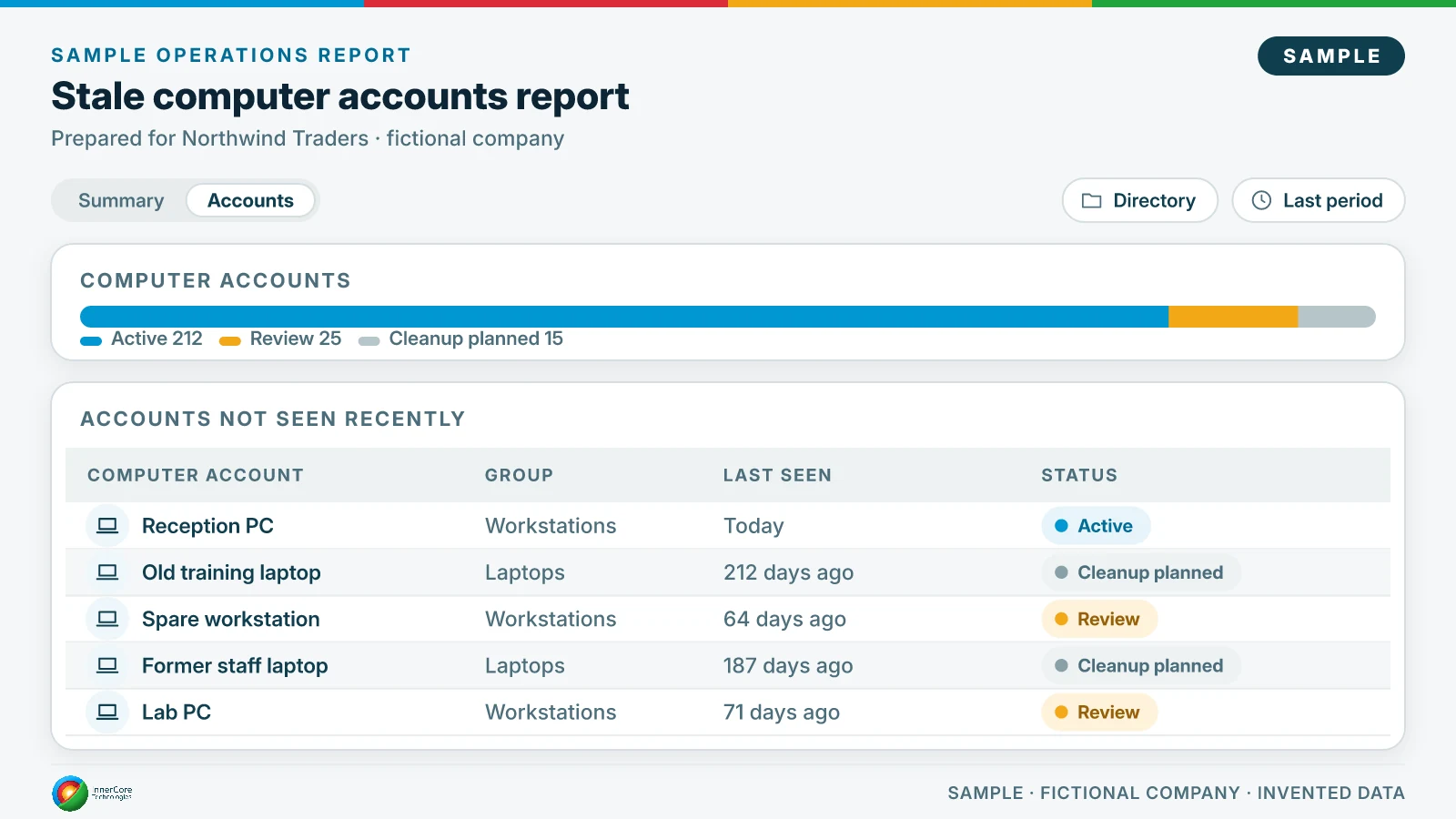Click the InnerCore logo in footer
Screen dimensions: 1456x819
tap(92, 794)
